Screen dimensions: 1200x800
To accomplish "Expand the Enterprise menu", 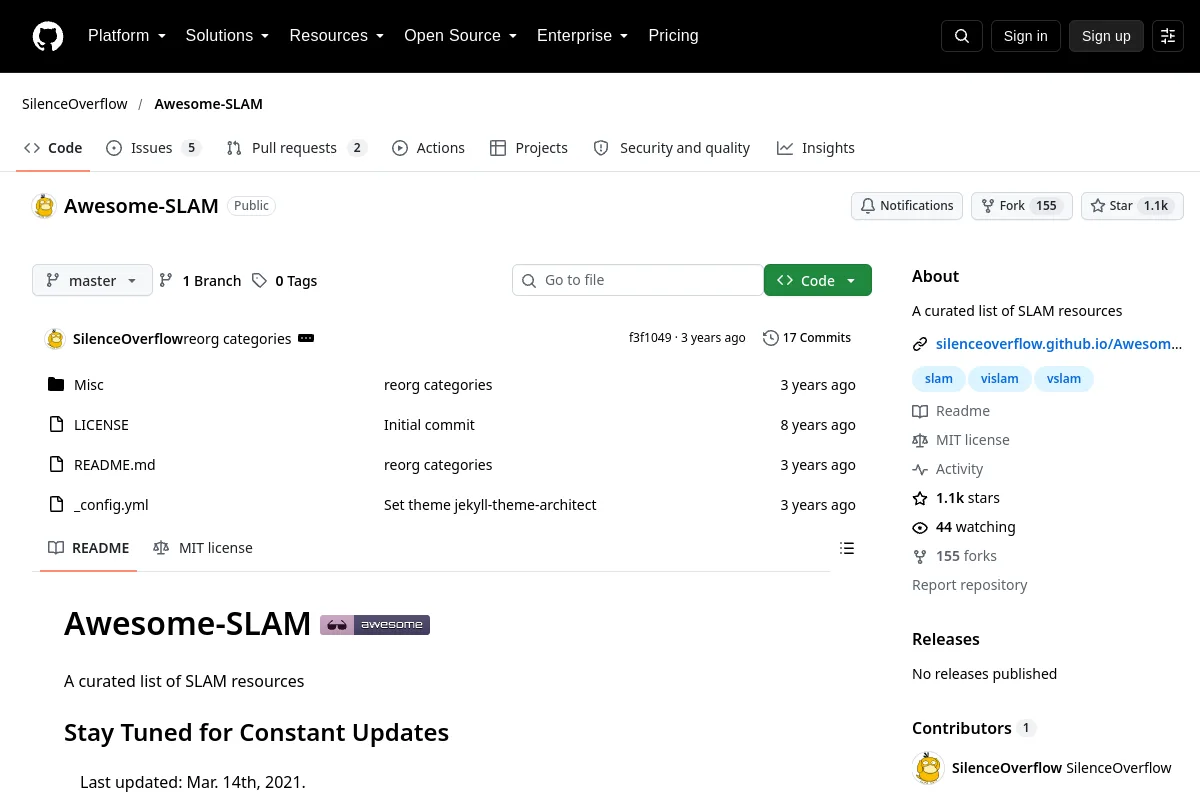I will [583, 36].
